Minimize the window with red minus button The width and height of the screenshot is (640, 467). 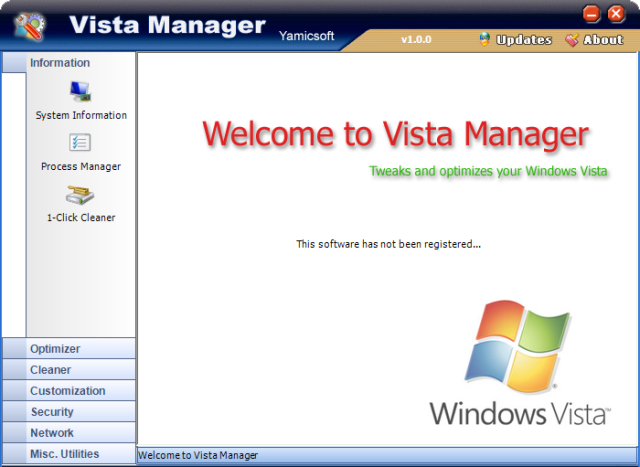click(591, 14)
